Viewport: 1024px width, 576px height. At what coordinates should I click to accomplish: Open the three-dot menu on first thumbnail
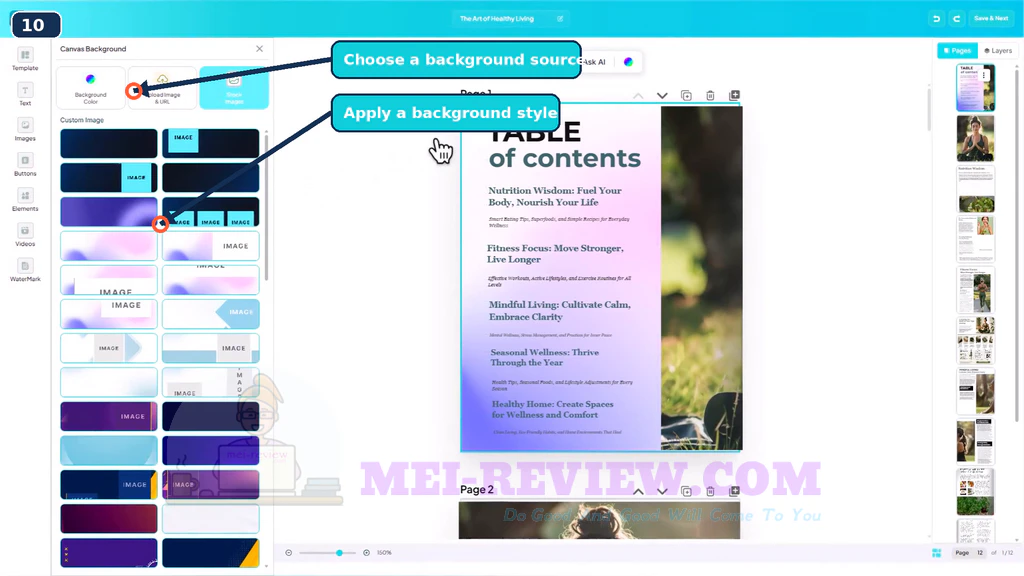(984, 76)
